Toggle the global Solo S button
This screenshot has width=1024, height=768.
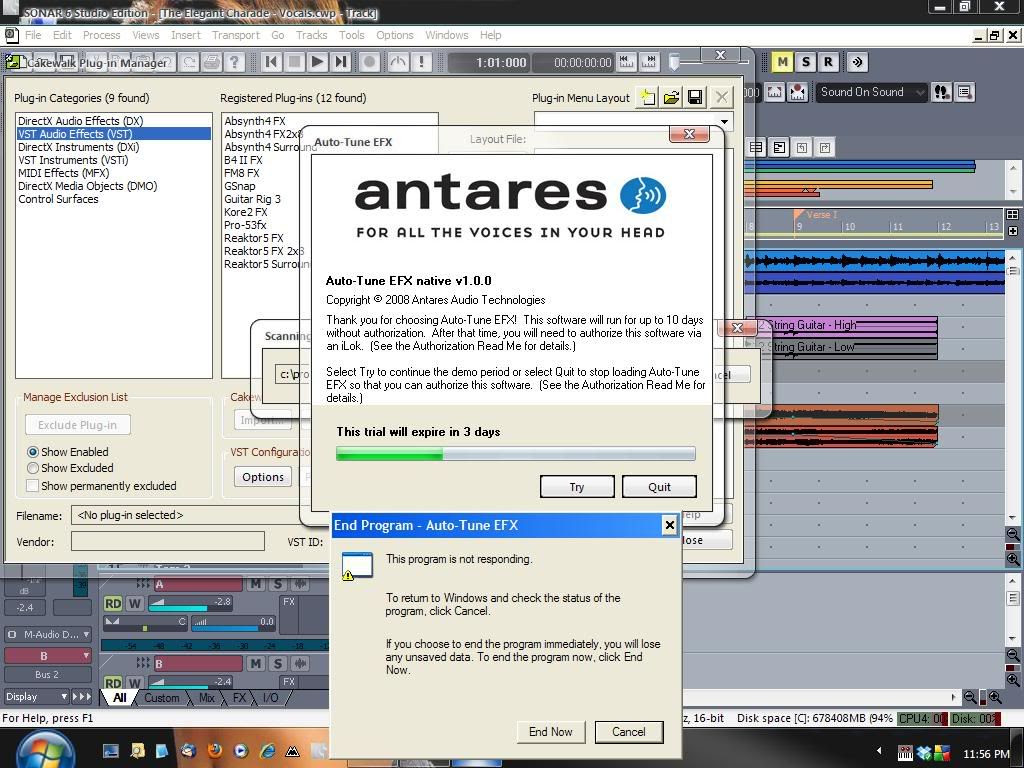[x=806, y=62]
